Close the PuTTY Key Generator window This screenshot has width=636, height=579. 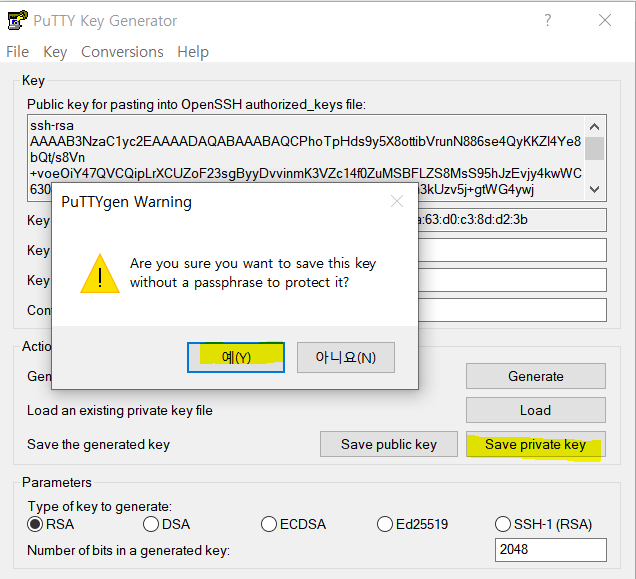pos(605,20)
